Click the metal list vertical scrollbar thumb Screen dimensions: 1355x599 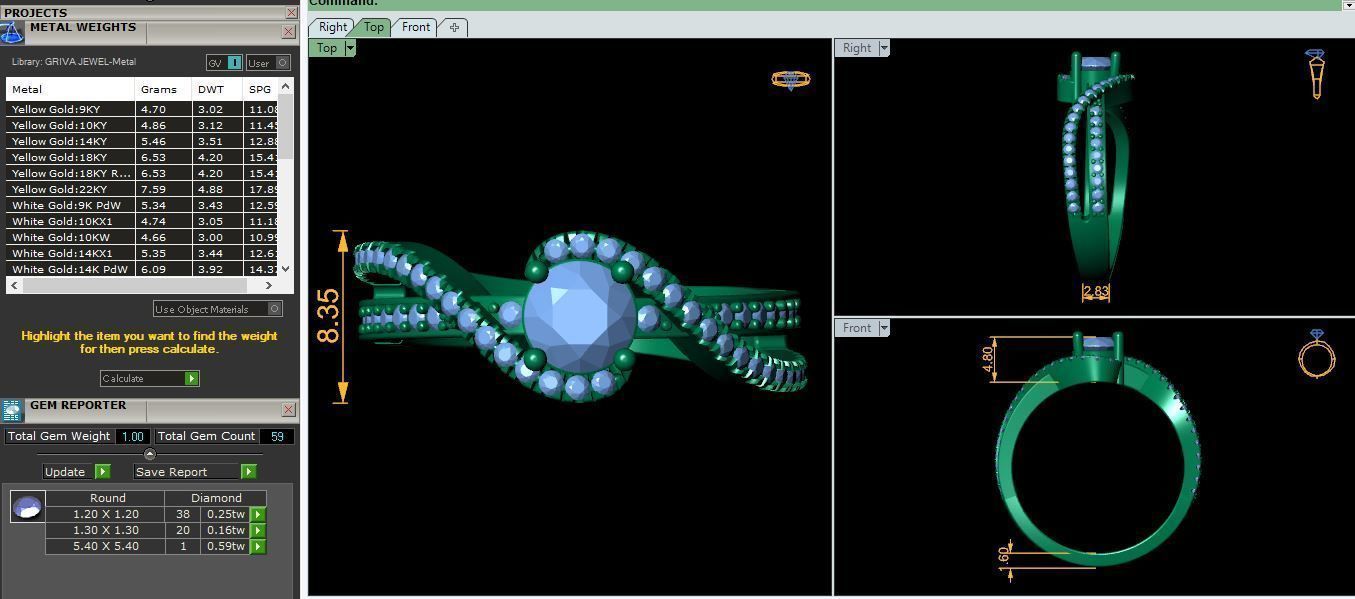pyautogui.click(x=286, y=127)
